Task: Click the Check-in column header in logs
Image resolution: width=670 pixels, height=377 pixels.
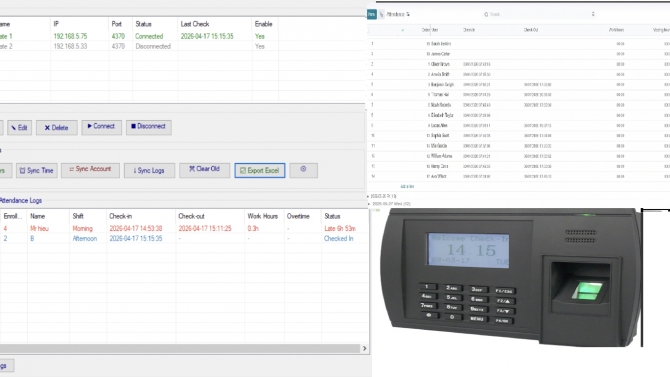Action: [120, 216]
